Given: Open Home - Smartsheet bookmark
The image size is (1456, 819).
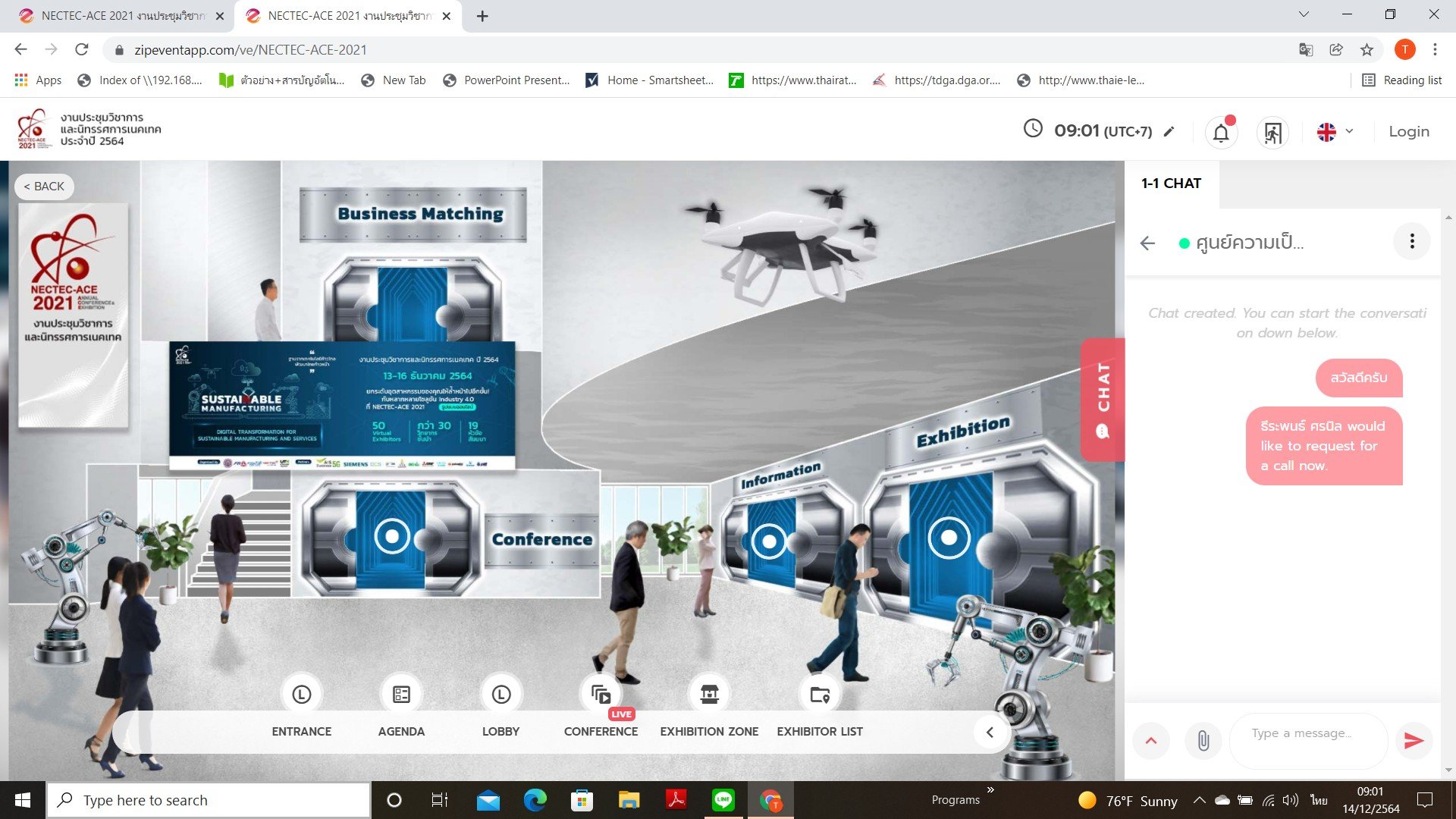Looking at the screenshot, I should click(650, 80).
